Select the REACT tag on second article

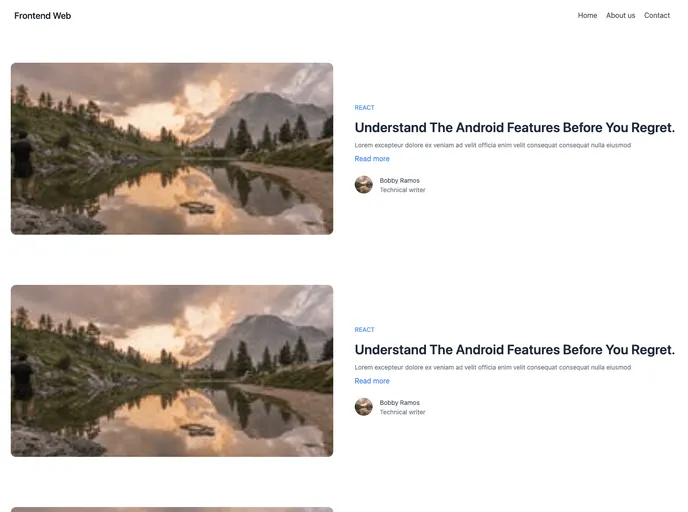coord(364,330)
